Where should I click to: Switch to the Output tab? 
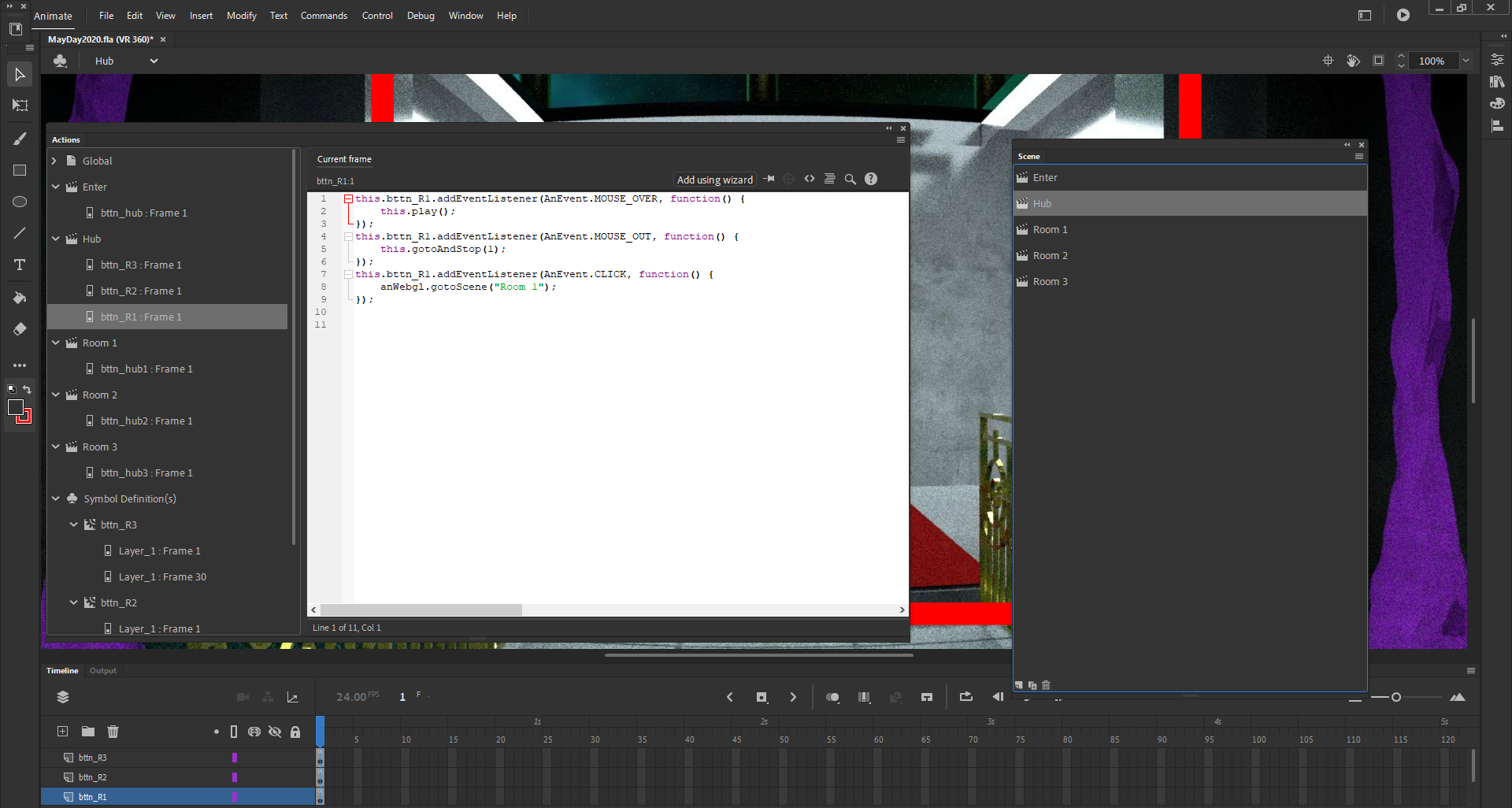pyautogui.click(x=102, y=670)
